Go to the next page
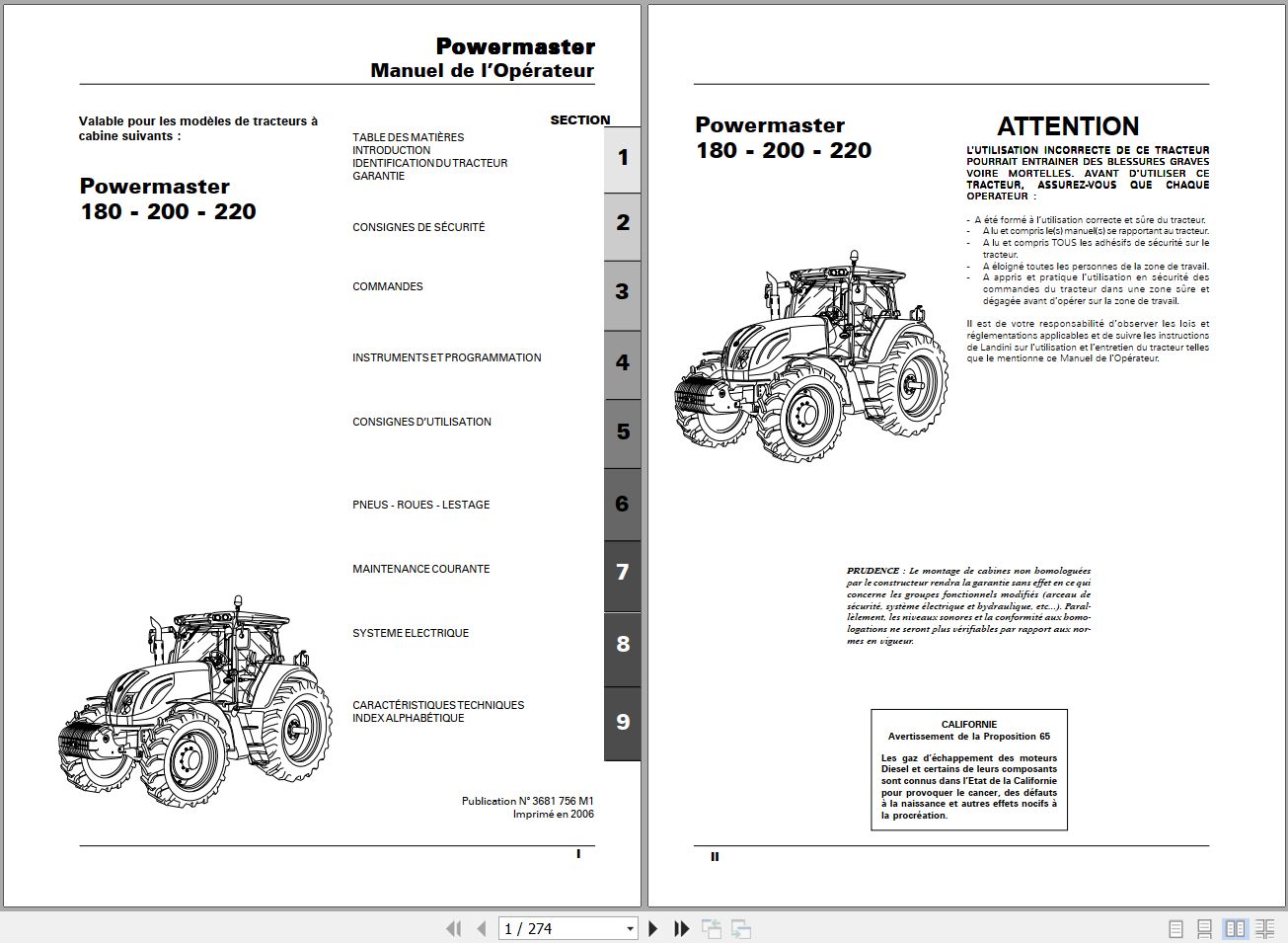The height and width of the screenshot is (943, 1288). click(652, 928)
